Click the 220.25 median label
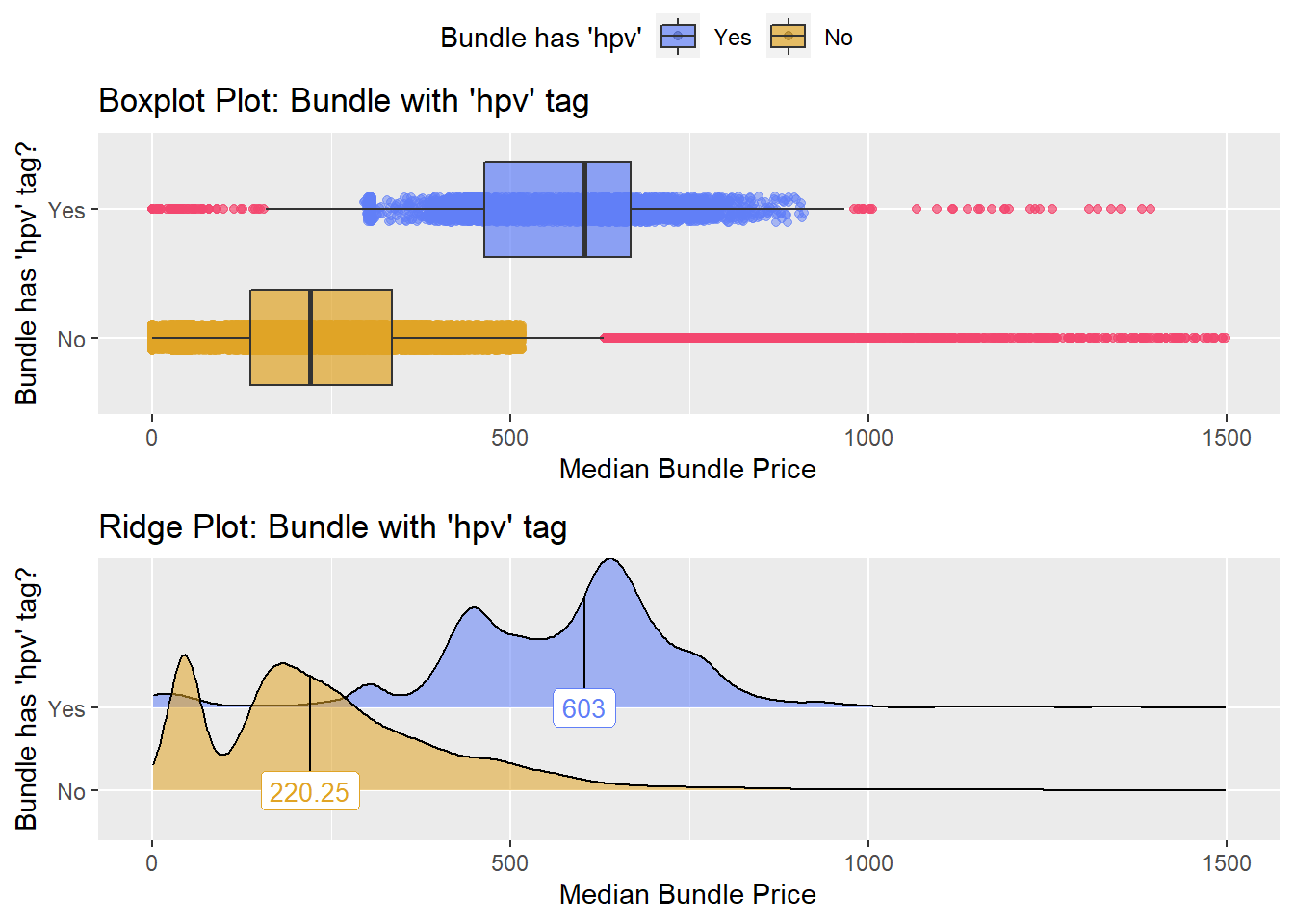 coord(309,792)
